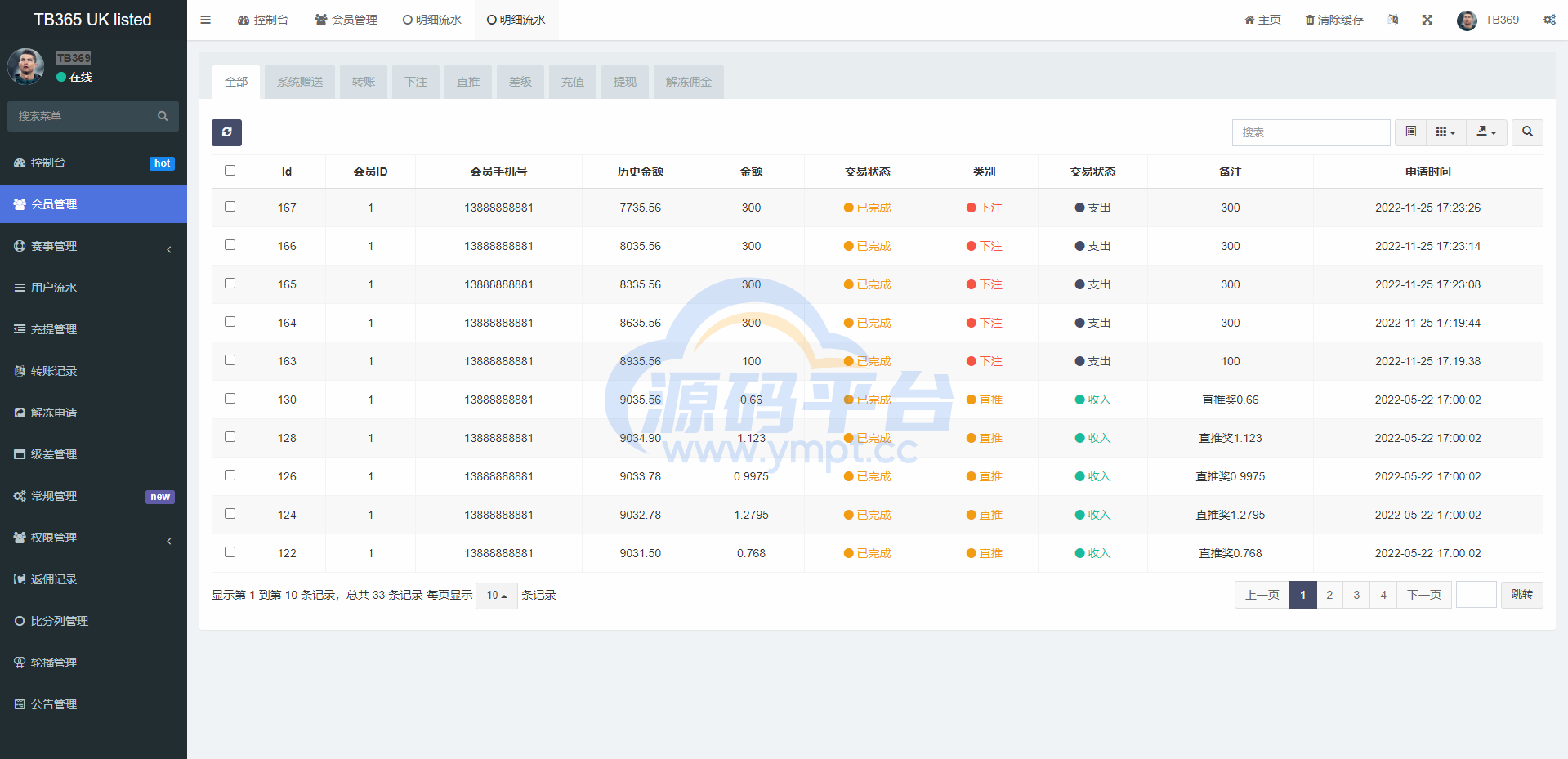Toggle card view icon in toolbar
The width and height of the screenshot is (1568, 759).
click(1410, 132)
